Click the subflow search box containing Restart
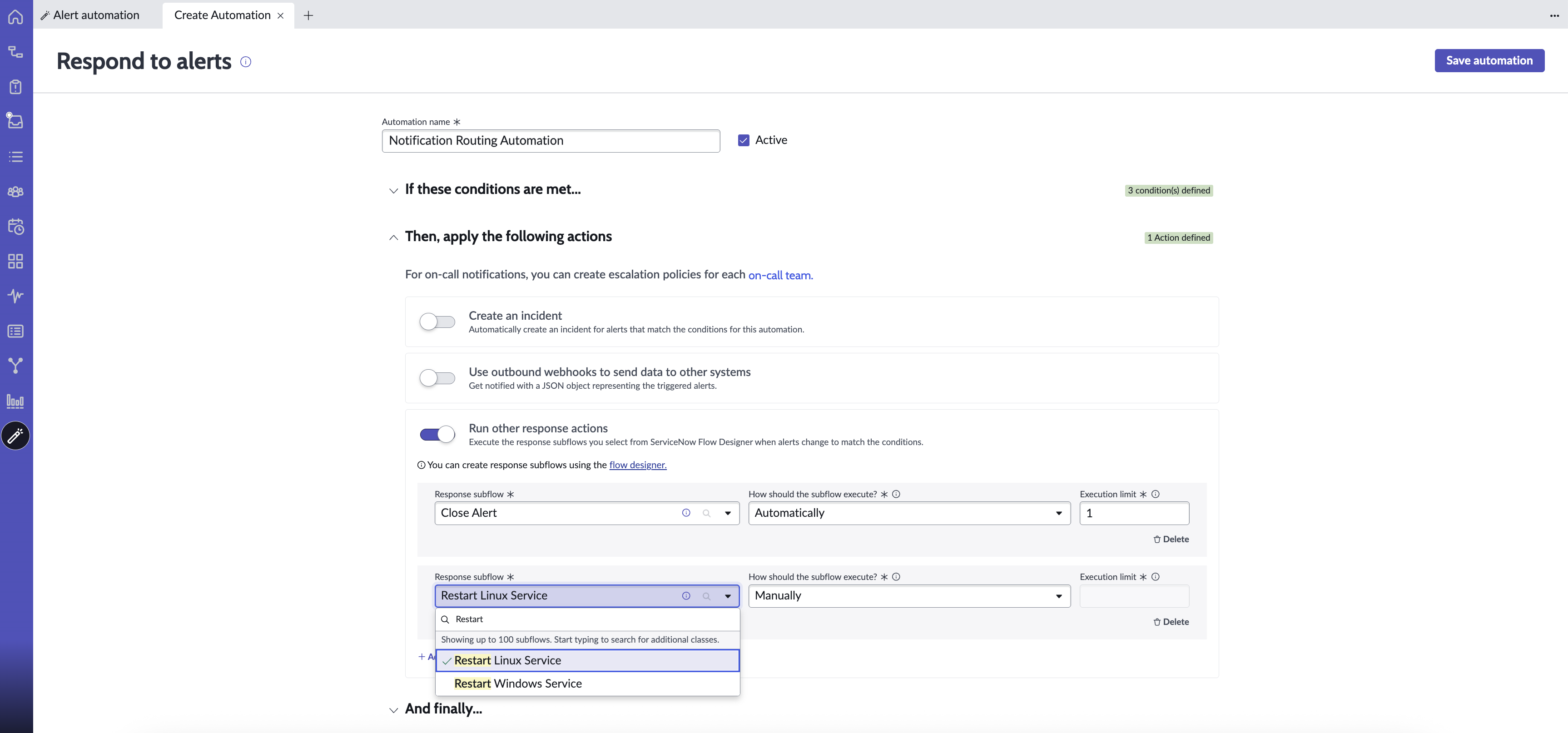 [x=587, y=619]
